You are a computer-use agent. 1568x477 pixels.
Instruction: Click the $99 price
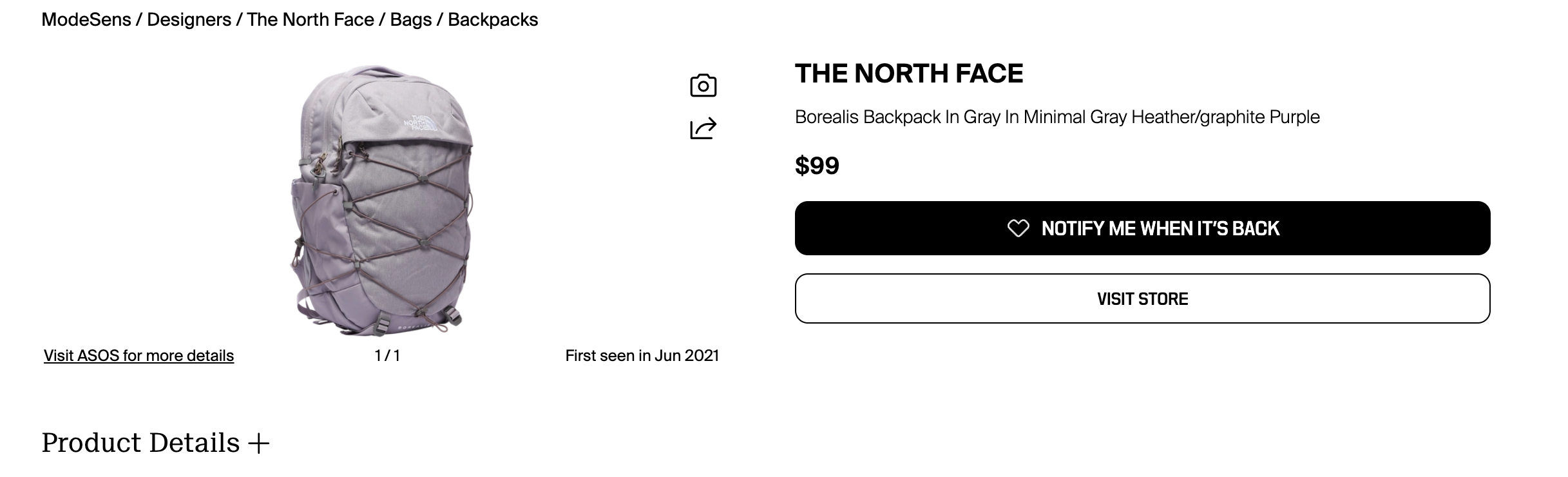point(817,166)
